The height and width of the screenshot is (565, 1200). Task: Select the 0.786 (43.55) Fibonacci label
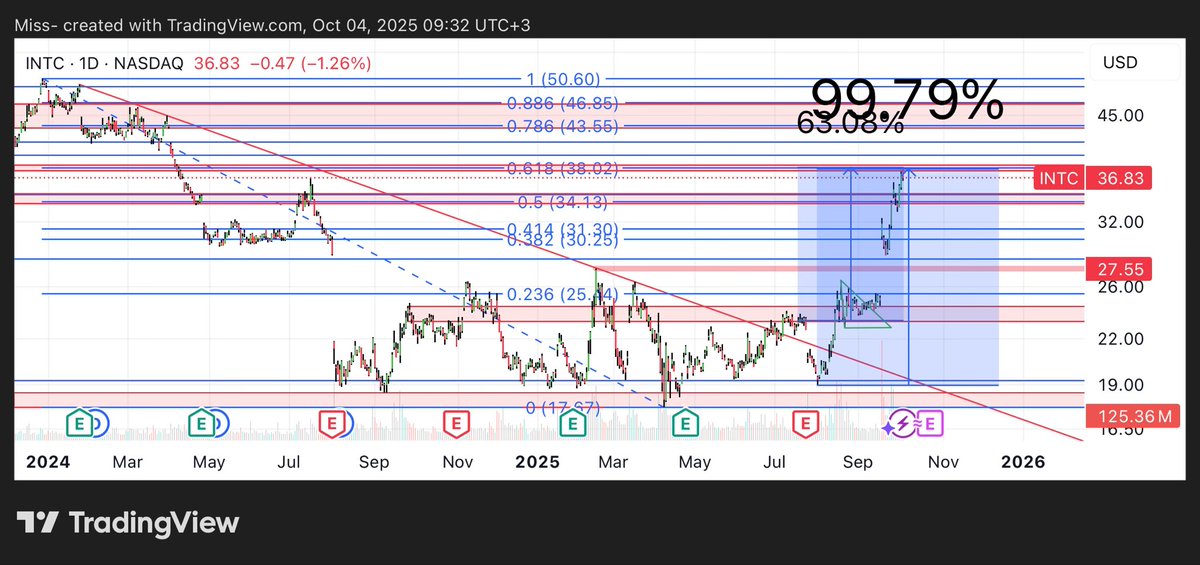[563, 126]
